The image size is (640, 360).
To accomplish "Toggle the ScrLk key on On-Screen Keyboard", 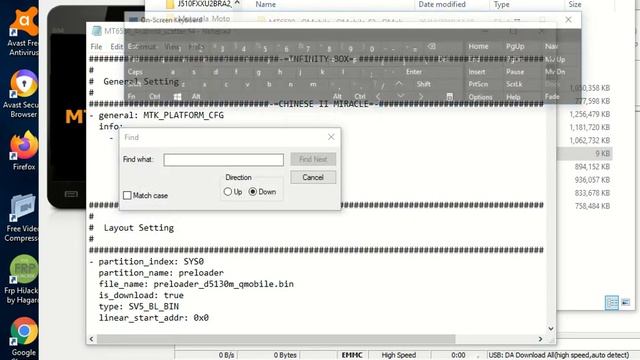I will coord(514,84).
